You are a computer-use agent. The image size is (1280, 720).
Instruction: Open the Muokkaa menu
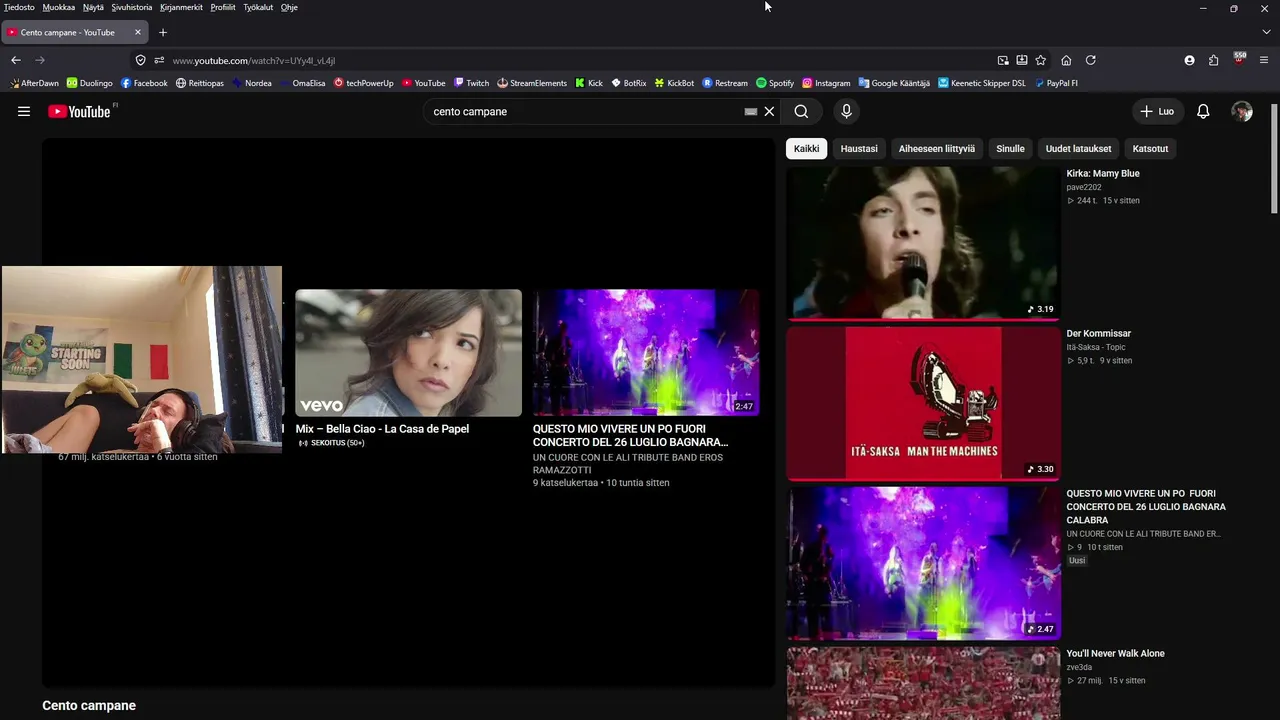(x=59, y=7)
